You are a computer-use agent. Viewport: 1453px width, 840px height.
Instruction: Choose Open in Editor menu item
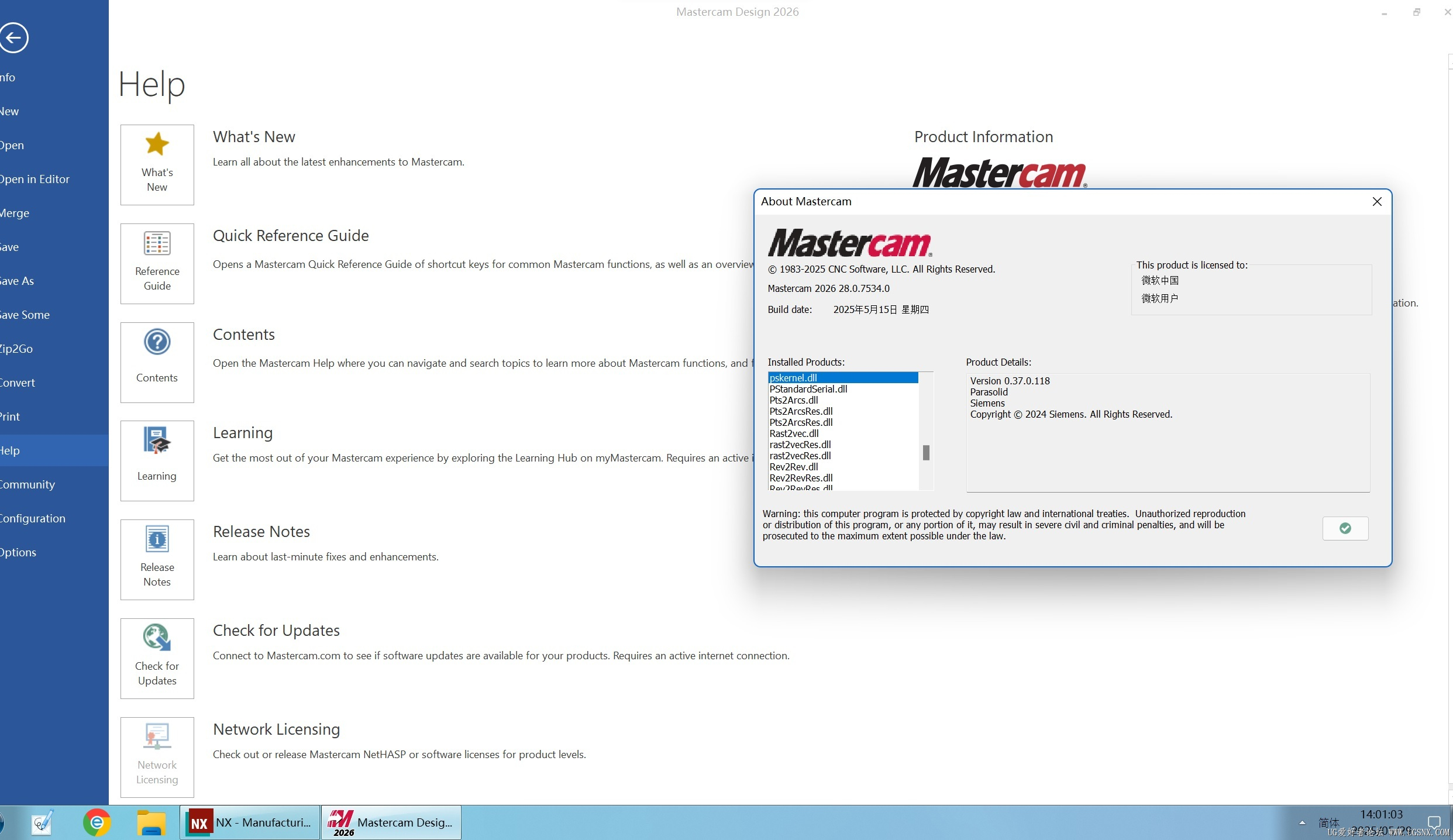tap(54, 179)
